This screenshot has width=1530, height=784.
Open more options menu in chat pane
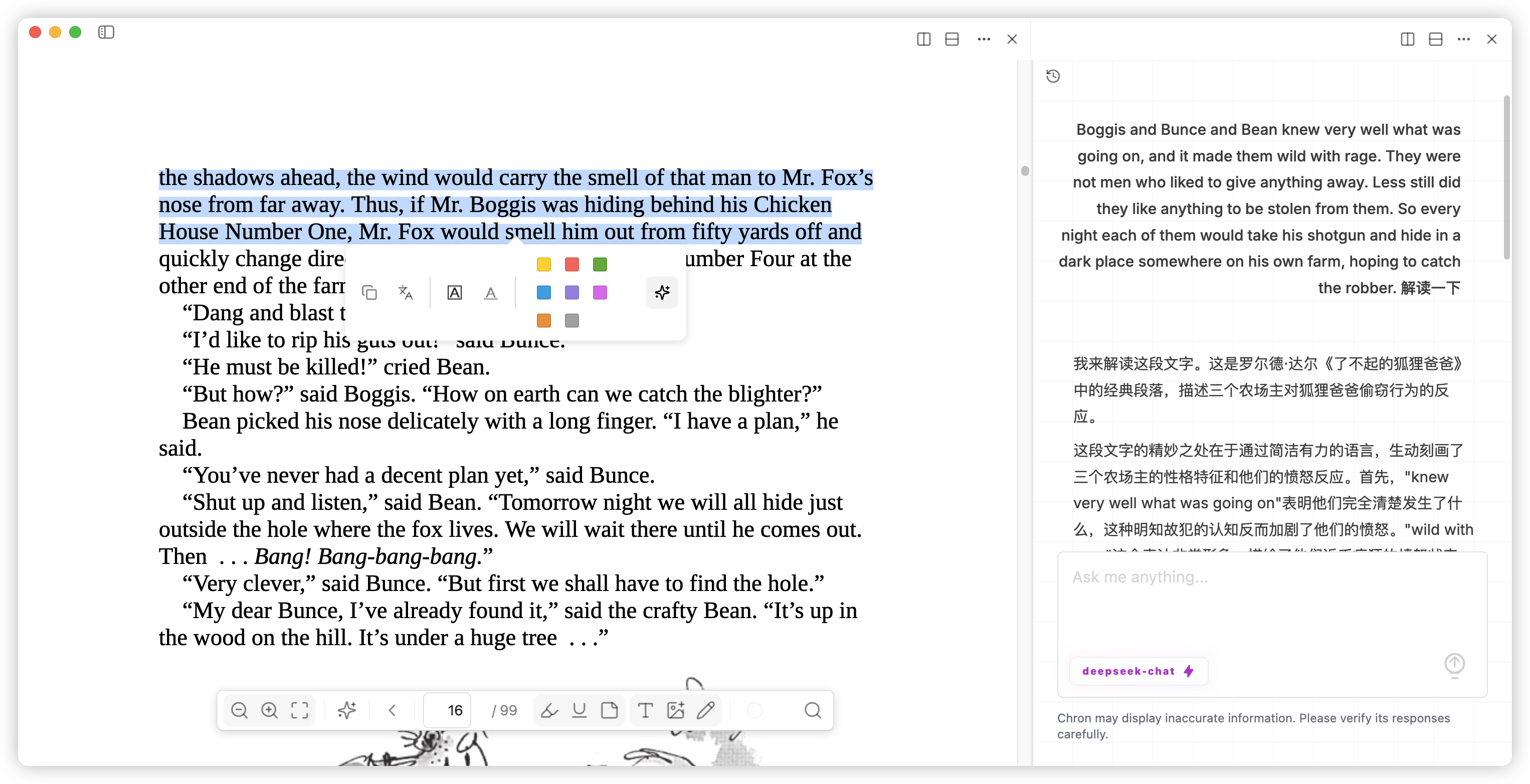[1463, 39]
